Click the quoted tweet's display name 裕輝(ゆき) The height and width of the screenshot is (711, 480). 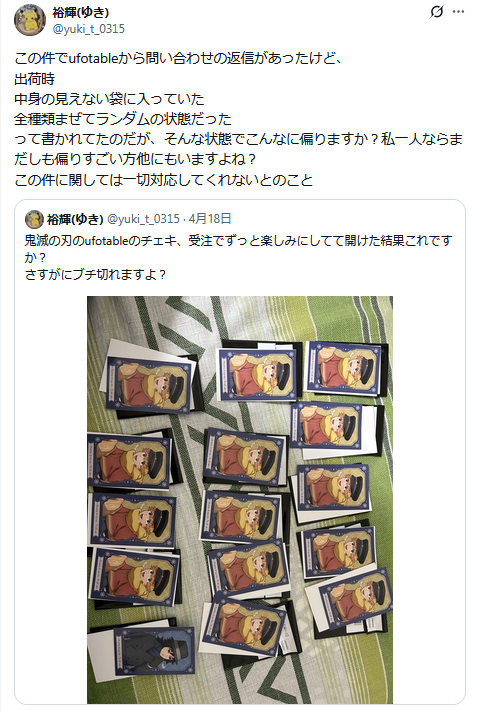pos(75,219)
